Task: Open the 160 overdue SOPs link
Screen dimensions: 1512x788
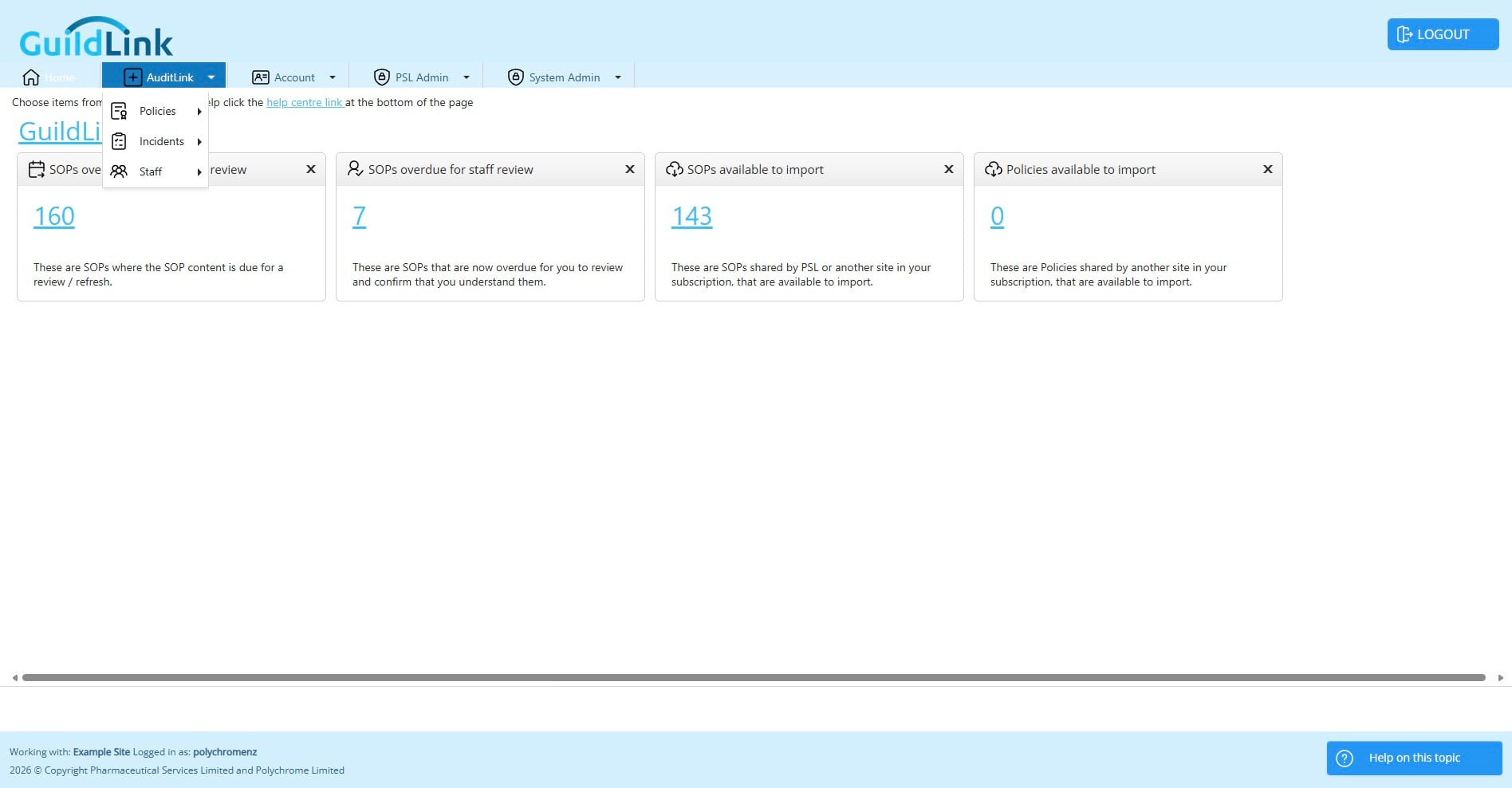Action: click(x=54, y=216)
